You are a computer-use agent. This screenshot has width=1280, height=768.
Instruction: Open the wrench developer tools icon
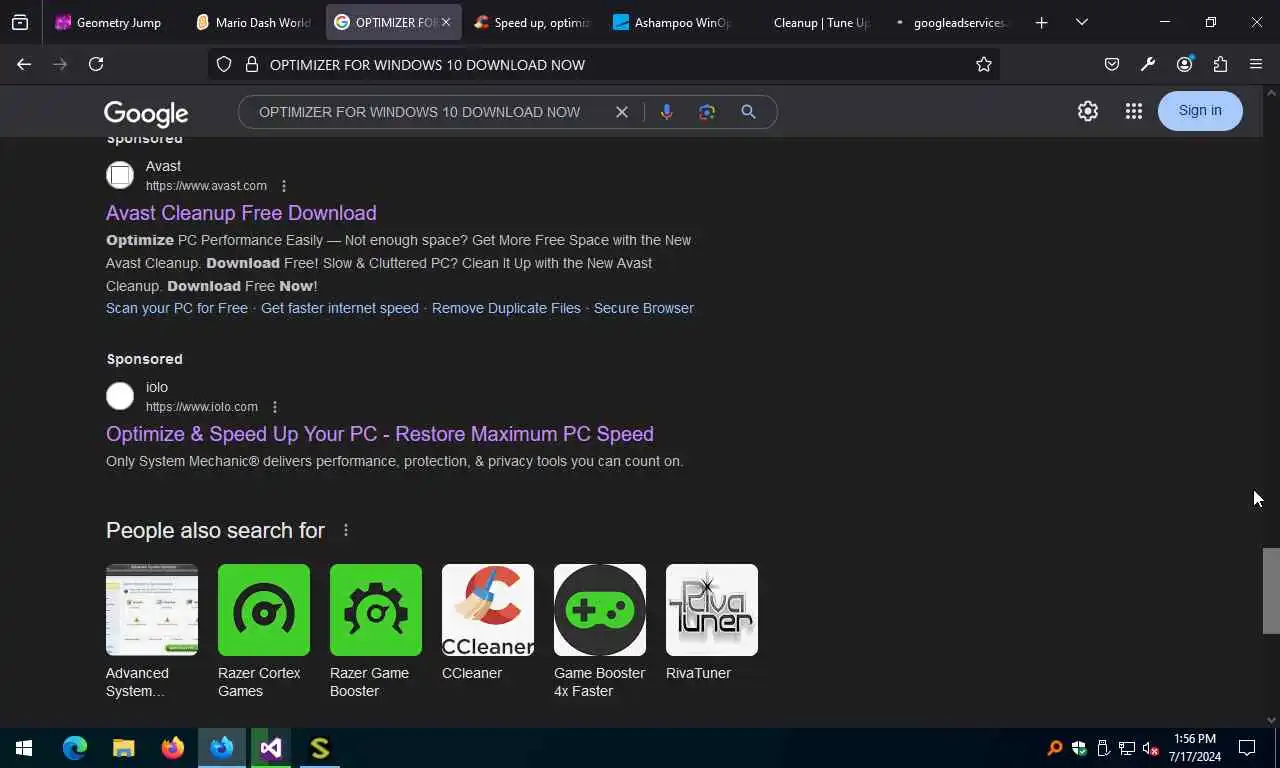[x=1148, y=64]
